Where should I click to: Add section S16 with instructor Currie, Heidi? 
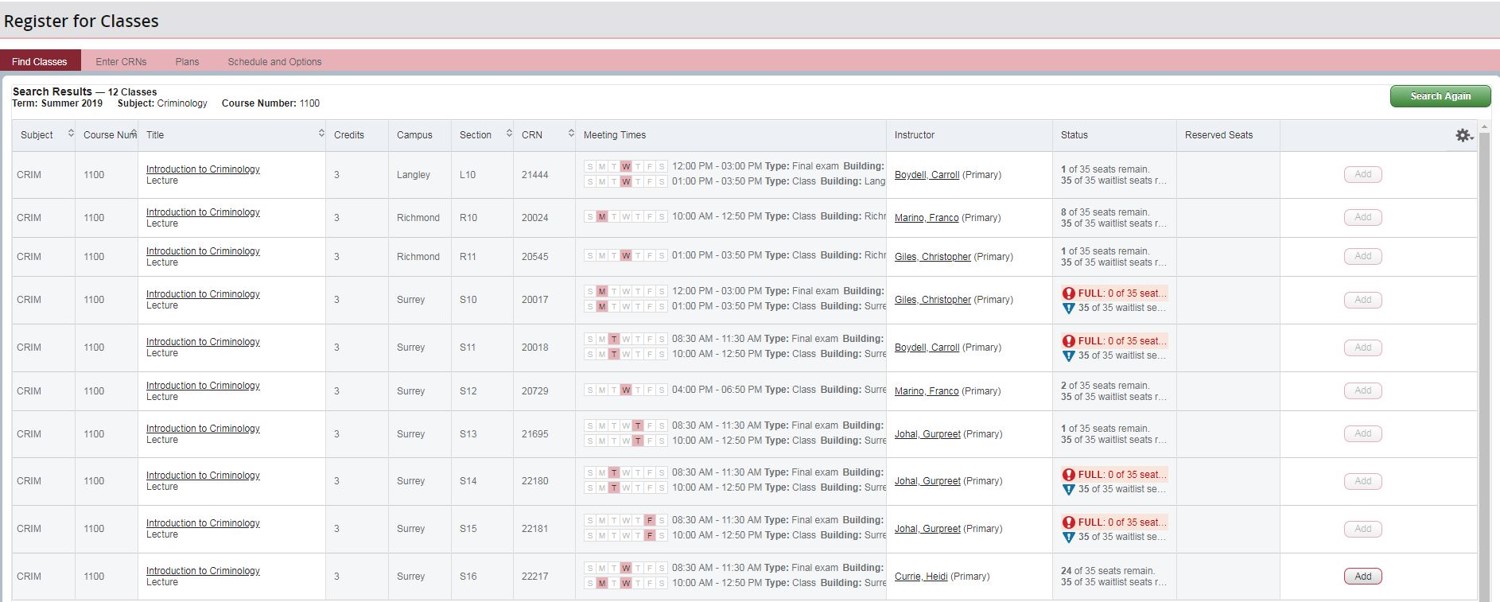point(1362,577)
